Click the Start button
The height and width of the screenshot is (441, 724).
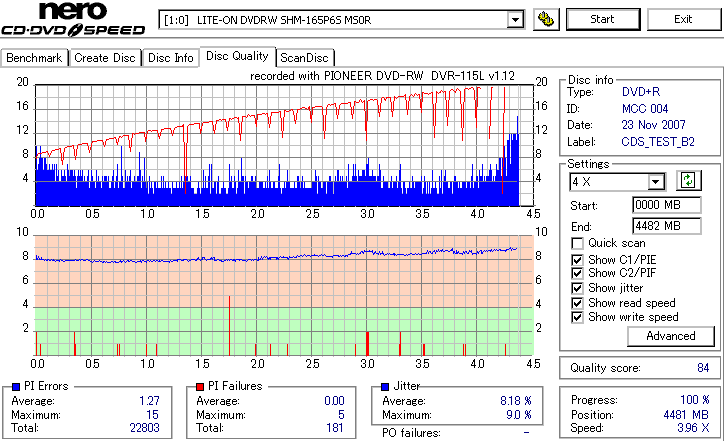coord(603,19)
